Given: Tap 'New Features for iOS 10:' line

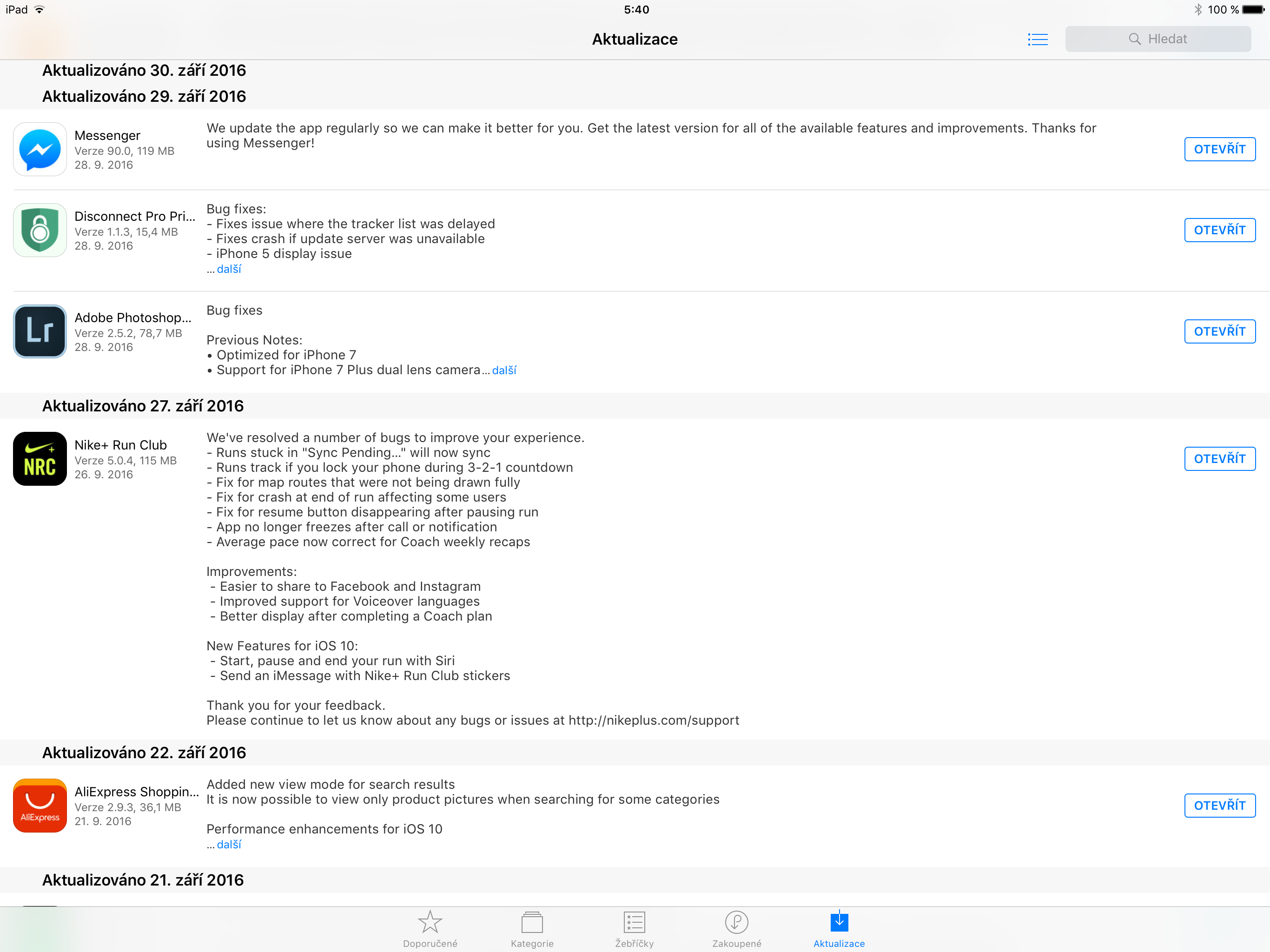Looking at the screenshot, I should 283,646.
